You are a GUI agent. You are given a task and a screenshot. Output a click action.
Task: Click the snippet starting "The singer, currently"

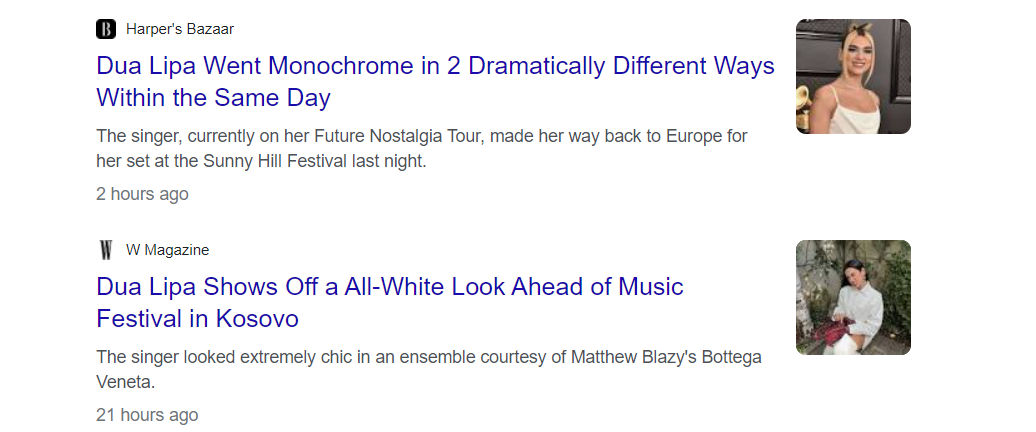click(x=421, y=136)
